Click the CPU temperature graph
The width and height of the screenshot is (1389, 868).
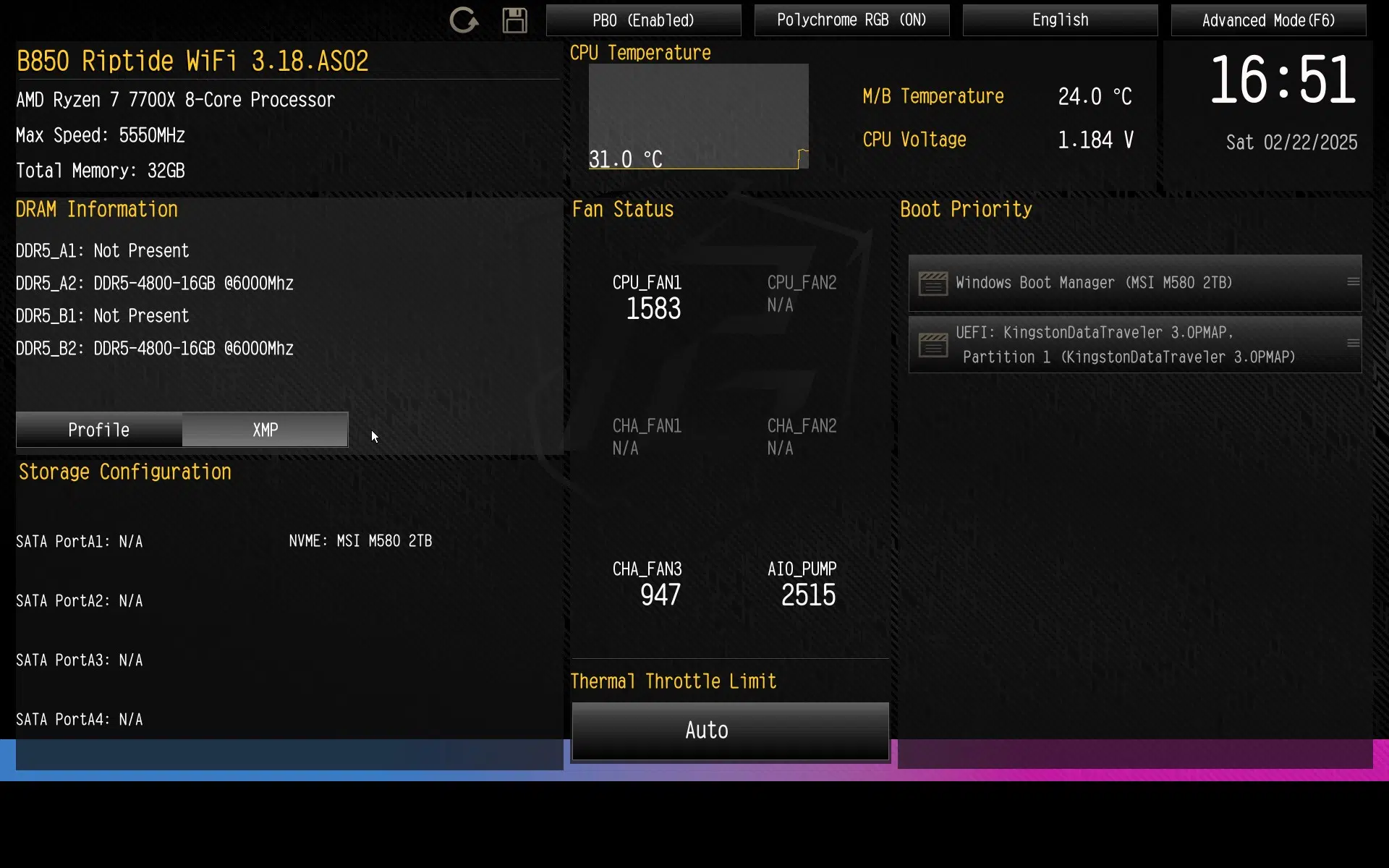(698, 116)
